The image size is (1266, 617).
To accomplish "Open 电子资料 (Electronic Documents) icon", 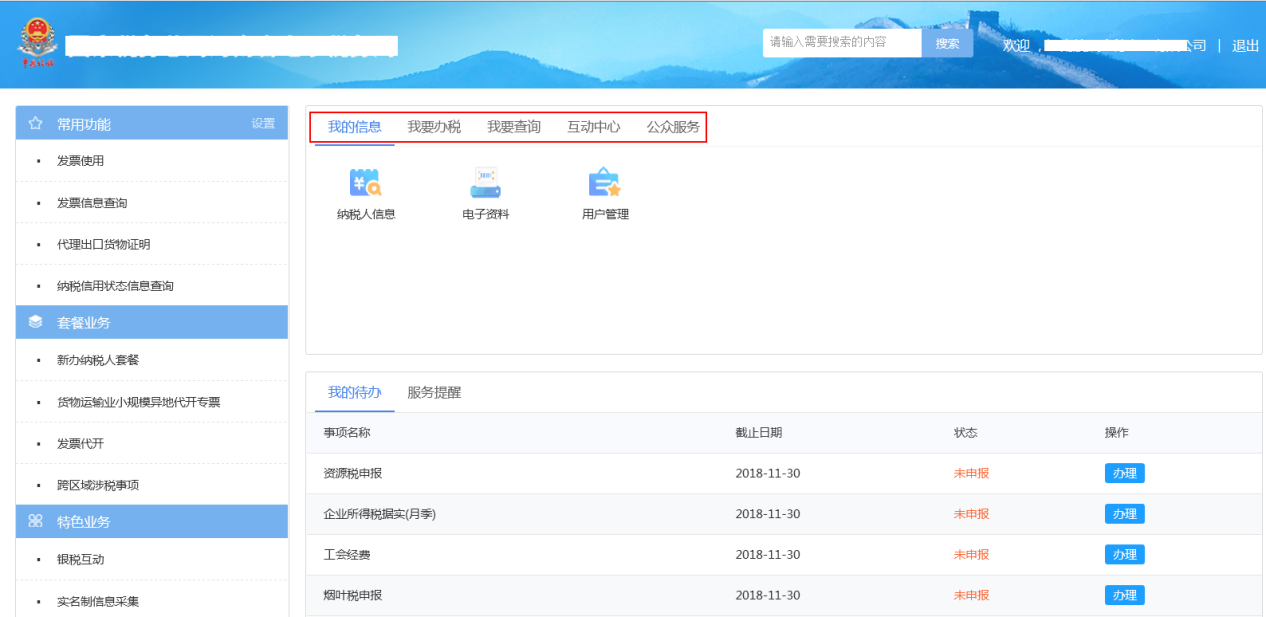I will pos(483,193).
